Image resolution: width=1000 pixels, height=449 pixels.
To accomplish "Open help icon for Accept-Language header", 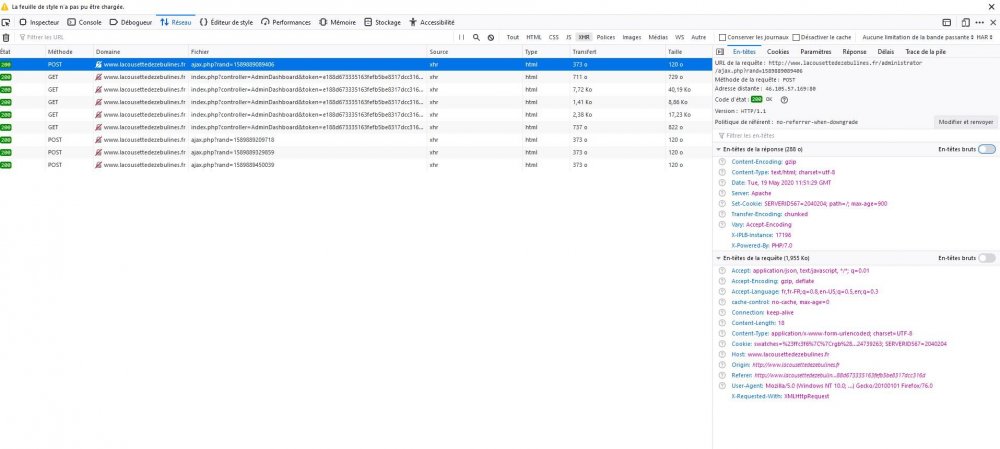I will pyautogui.click(x=722, y=291).
